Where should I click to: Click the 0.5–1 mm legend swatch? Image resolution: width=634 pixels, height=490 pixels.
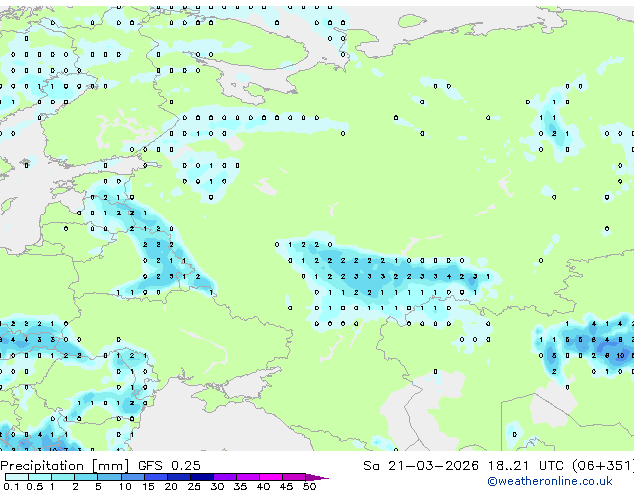point(40,477)
